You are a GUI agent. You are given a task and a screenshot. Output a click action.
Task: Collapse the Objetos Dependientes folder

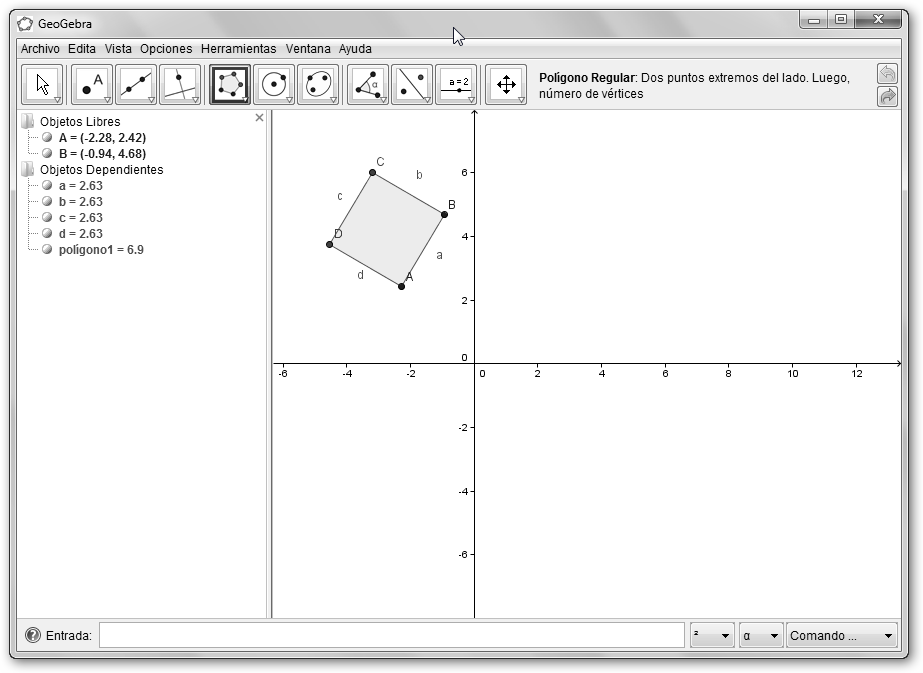[x=27, y=170]
